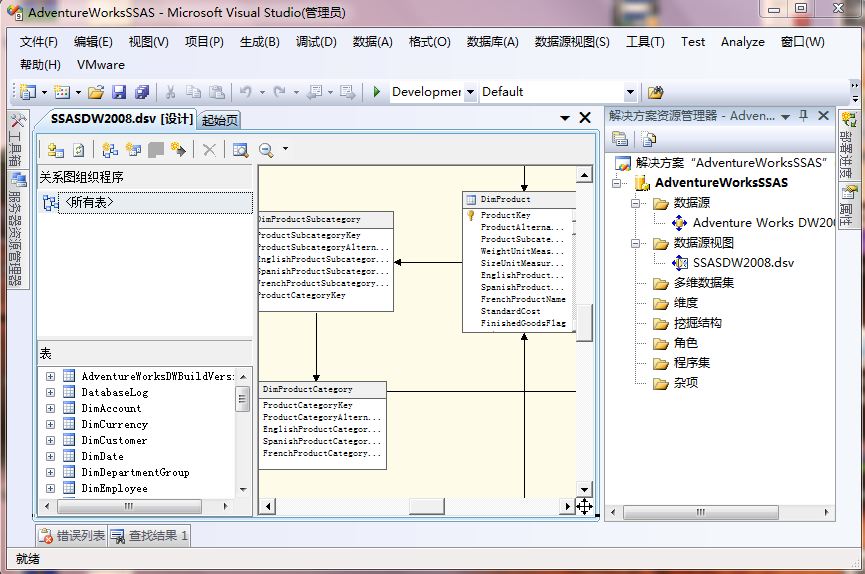Click the New Named Query icon
The width and height of the screenshot is (865, 574).
(x=133, y=150)
